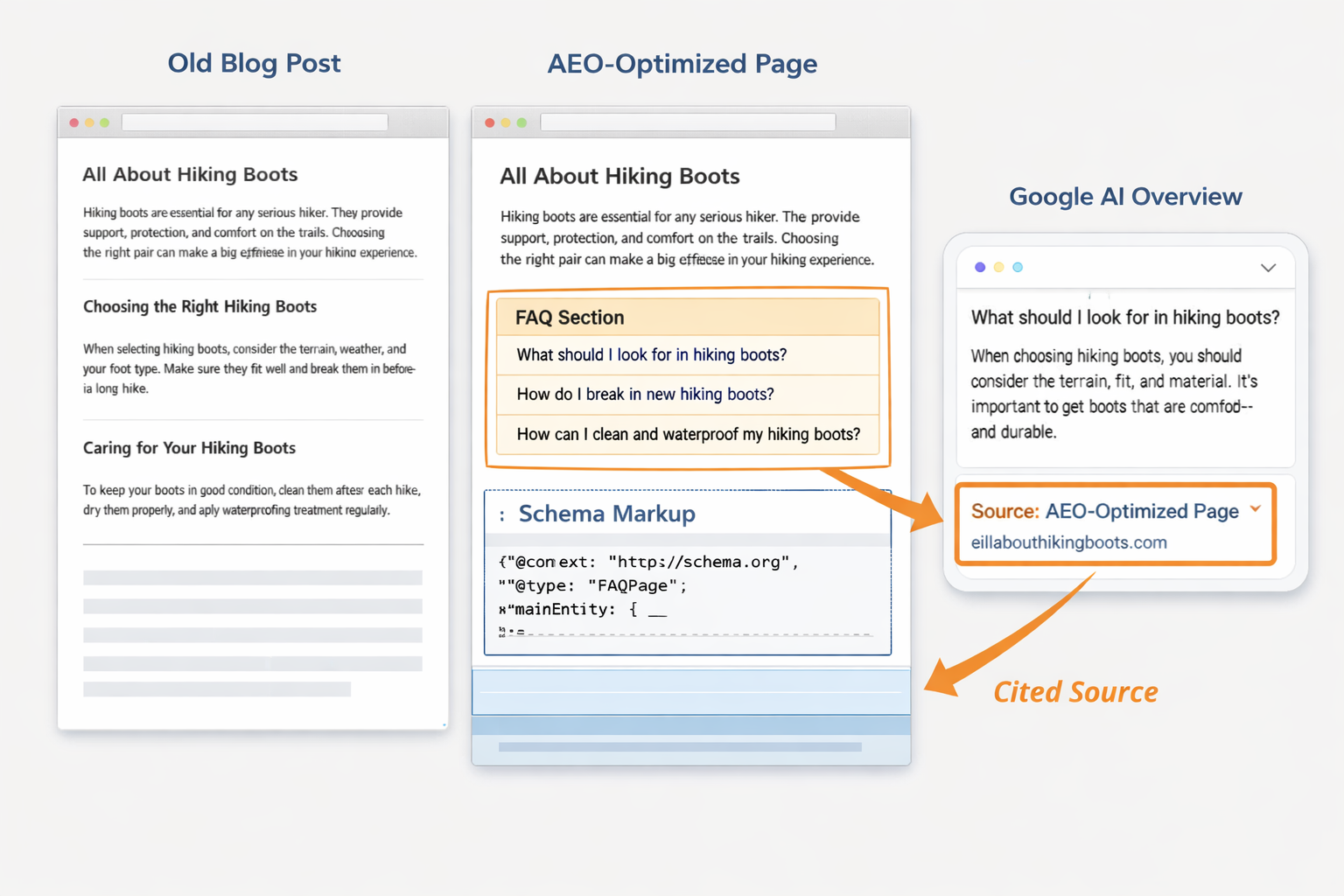Click the 'Caring for Your Hiking Boots' heading
Screen dimensions: 1344x896
click(x=189, y=448)
